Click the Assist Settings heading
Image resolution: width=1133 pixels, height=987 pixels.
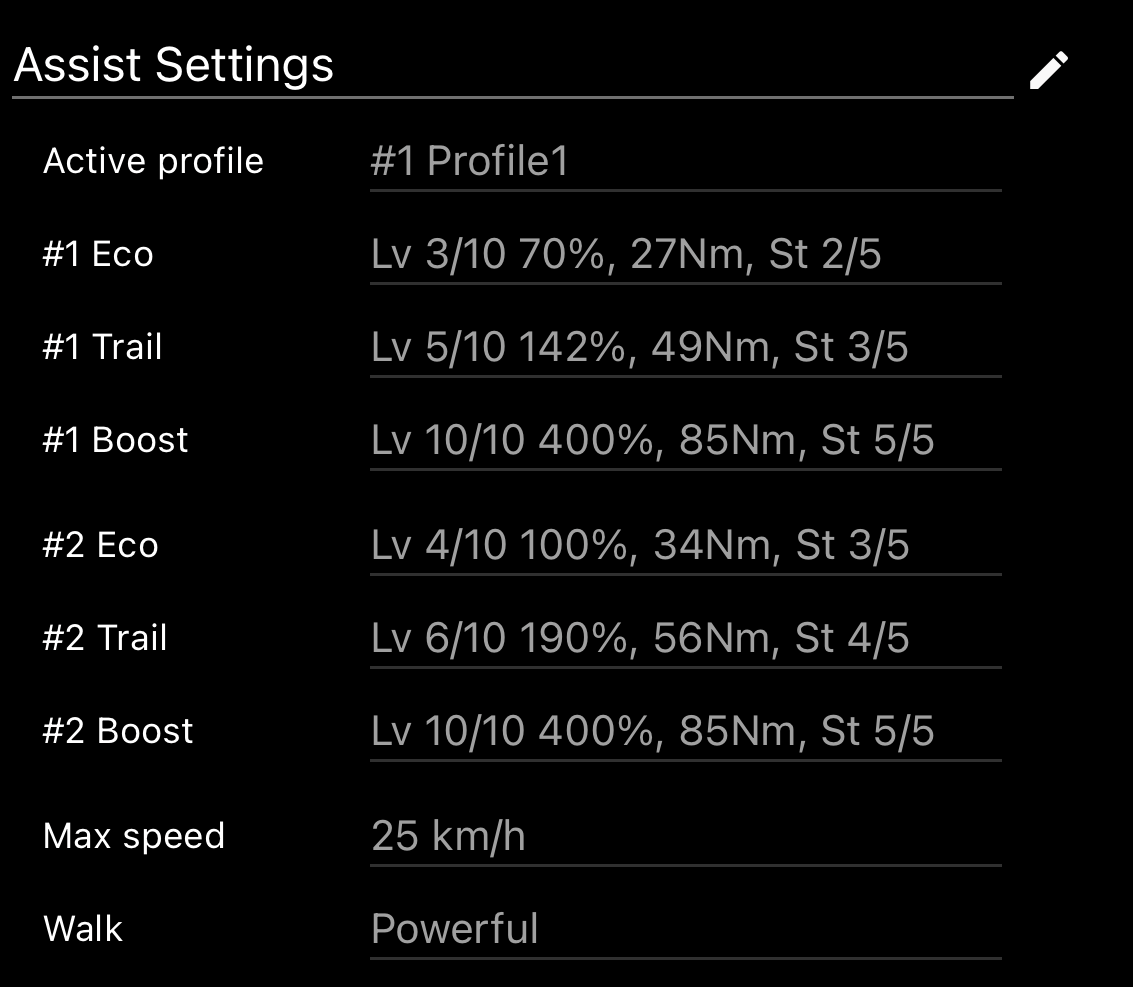174,66
